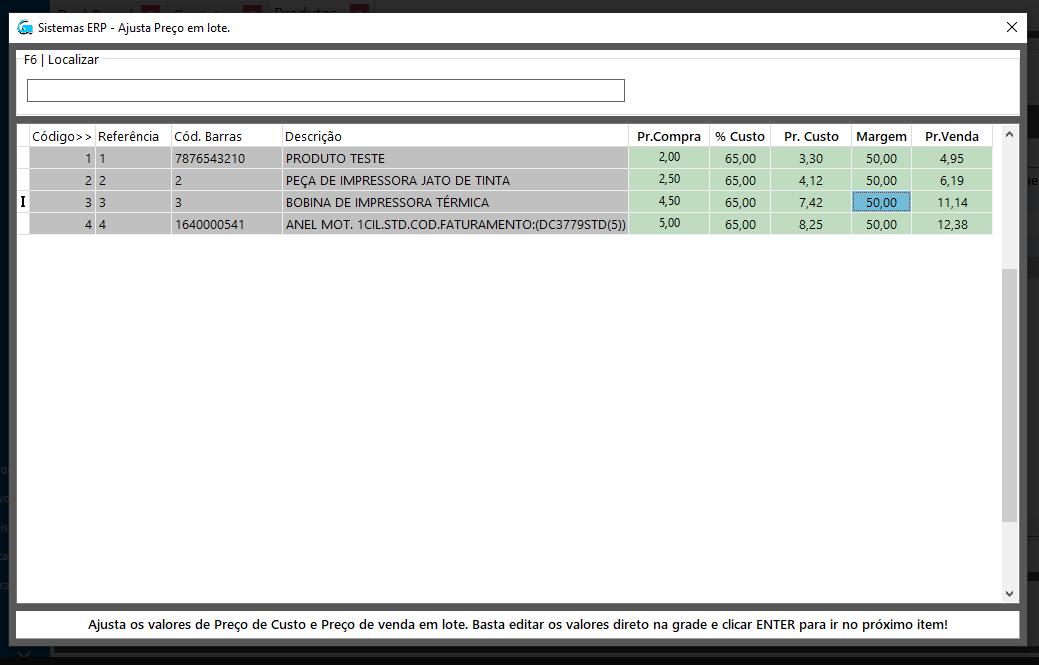
Task: Edit Margem cell for BOBINA DE IMPRESSORA TÉRMICA
Action: (880, 202)
